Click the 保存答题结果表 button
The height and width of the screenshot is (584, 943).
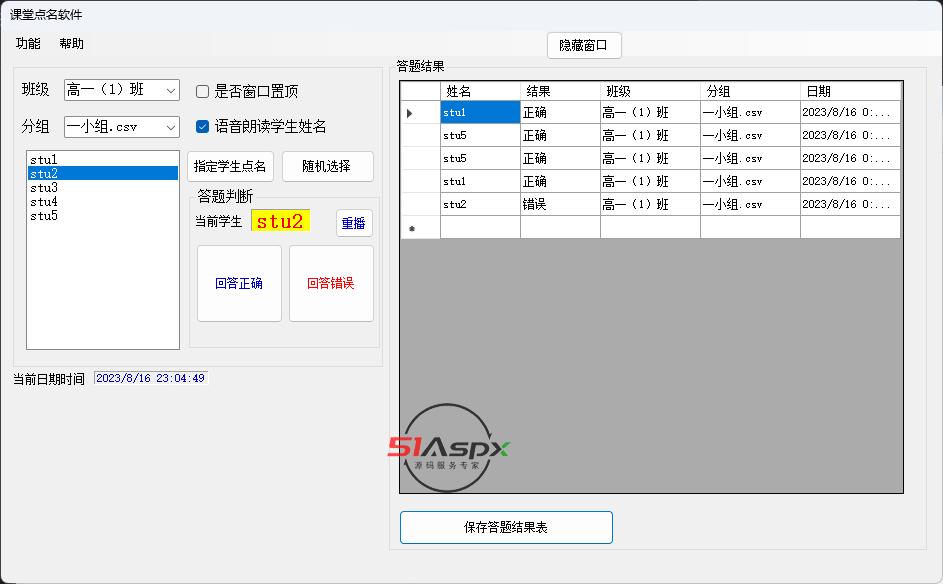tap(506, 527)
